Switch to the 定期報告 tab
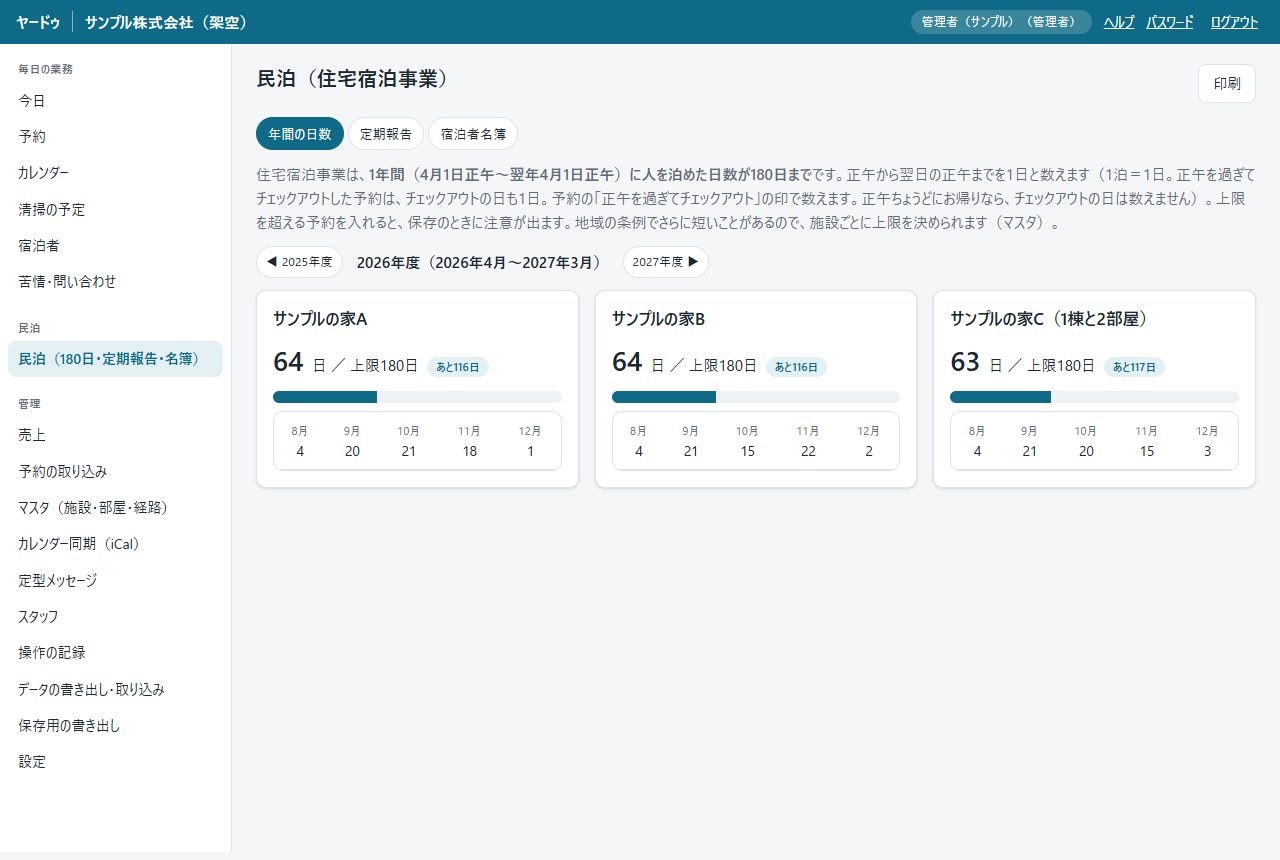The height and width of the screenshot is (860, 1280). coord(386,134)
